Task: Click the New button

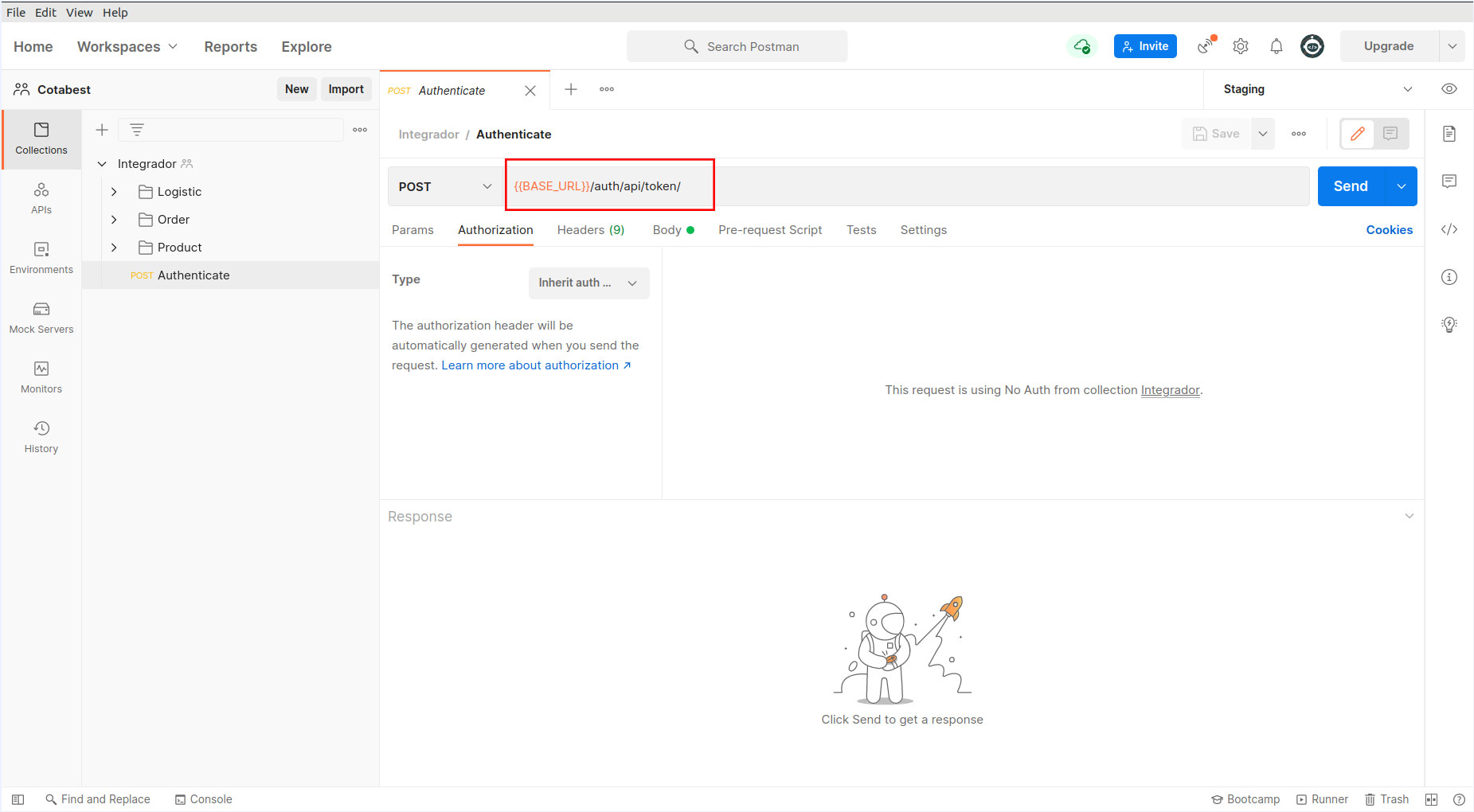Action: [297, 89]
